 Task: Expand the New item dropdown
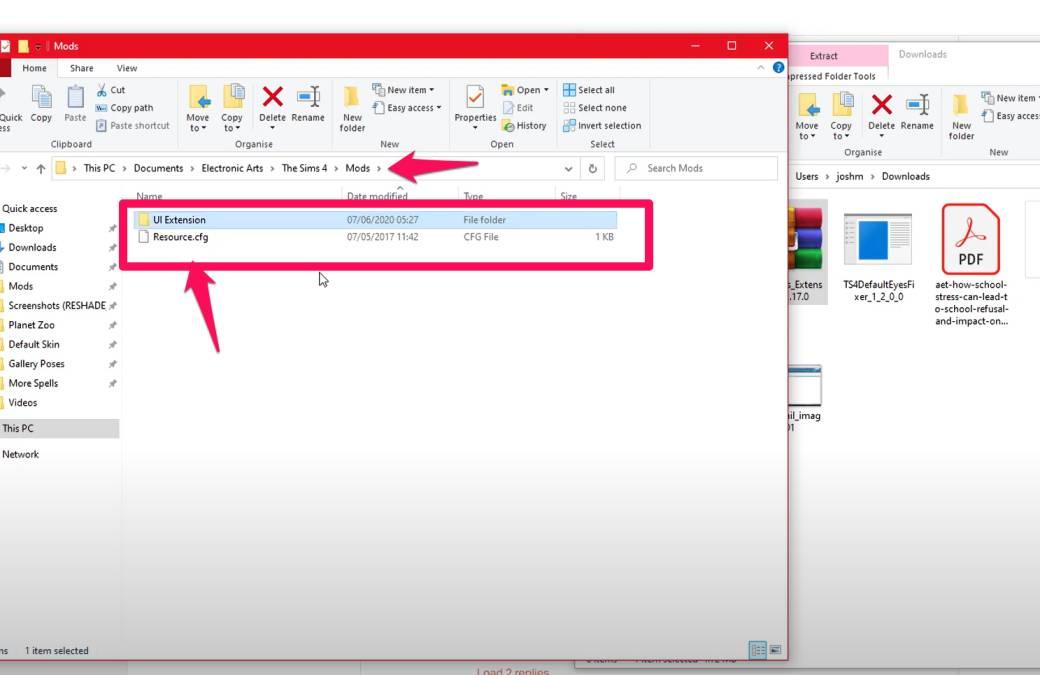(404, 89)
